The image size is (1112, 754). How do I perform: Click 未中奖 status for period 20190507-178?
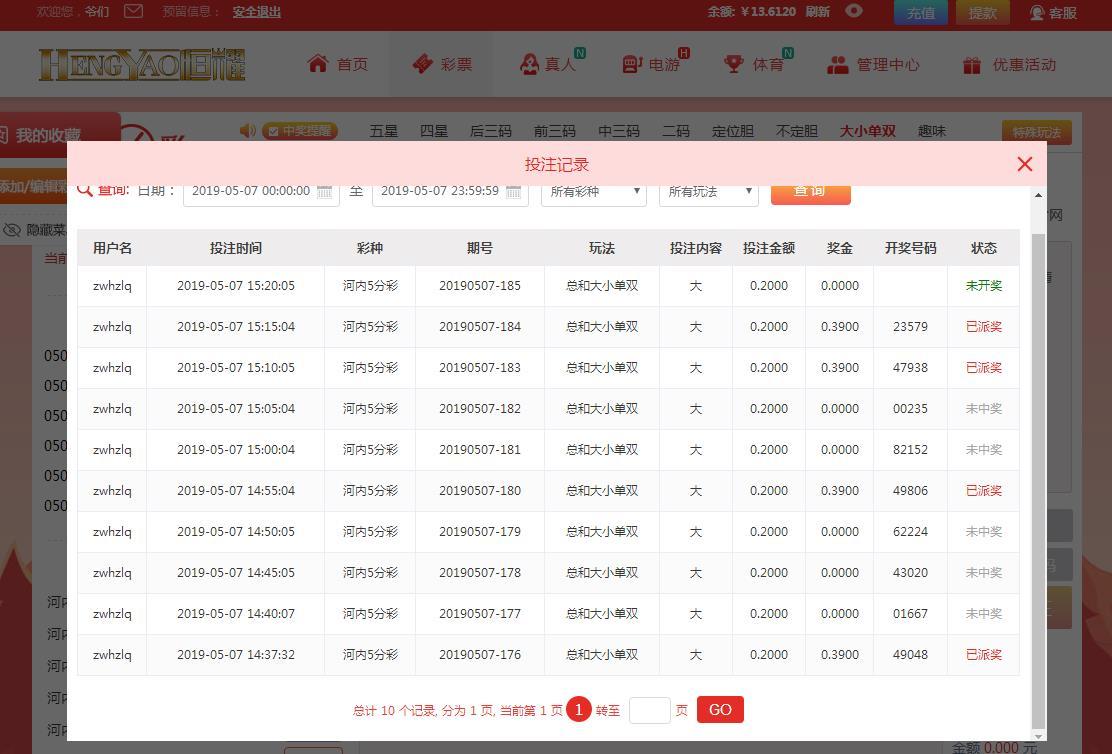[x=984, y=572]
